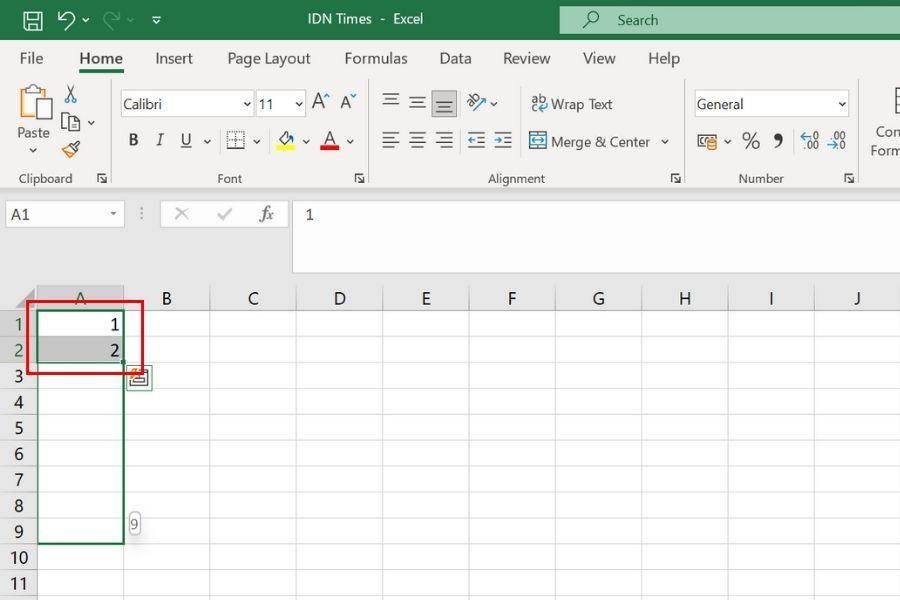Open the View tab
This screenshot has width=900, height=600.
click(599, 59)
